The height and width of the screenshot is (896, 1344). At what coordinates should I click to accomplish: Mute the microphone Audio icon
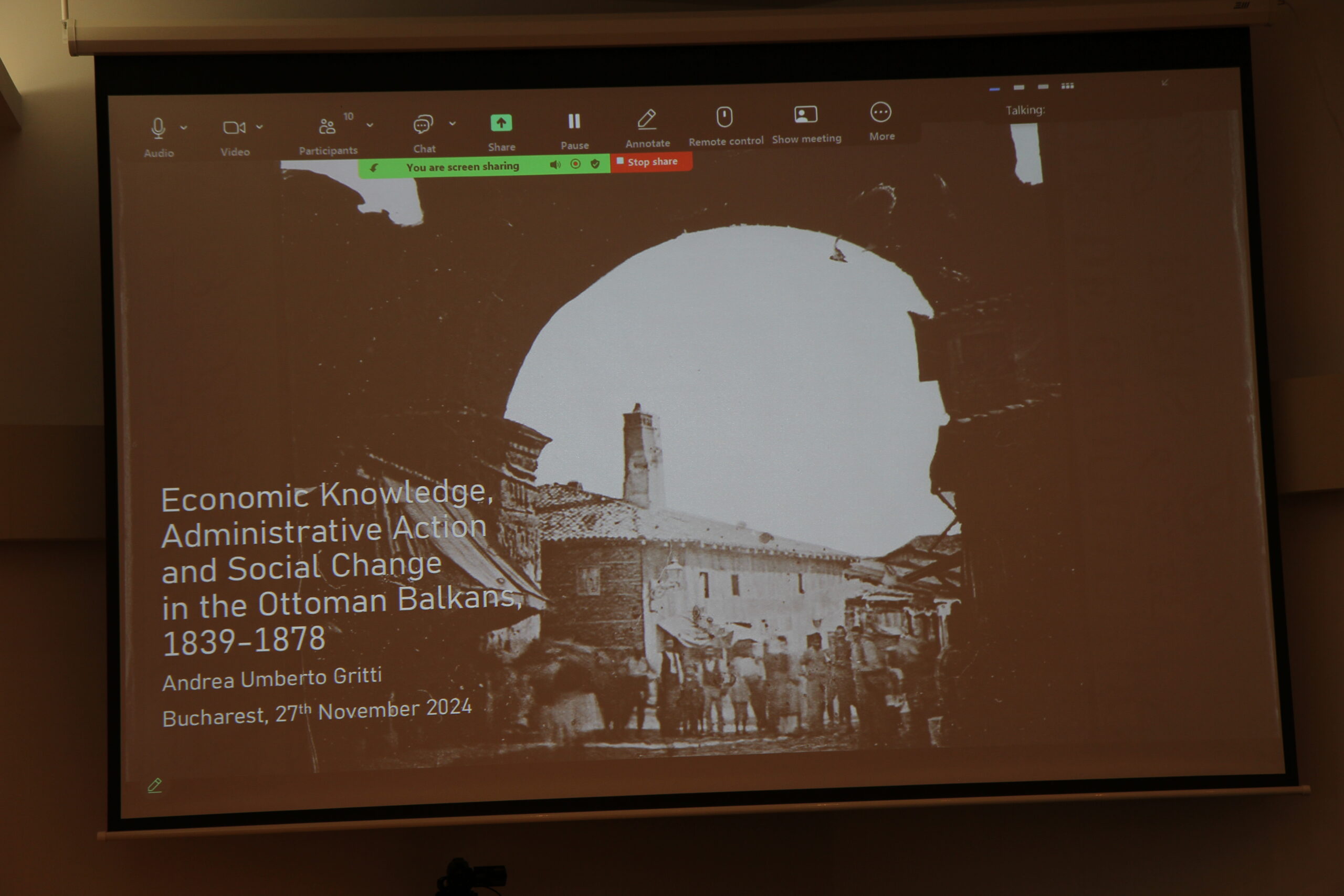click(x=158, y=128)
